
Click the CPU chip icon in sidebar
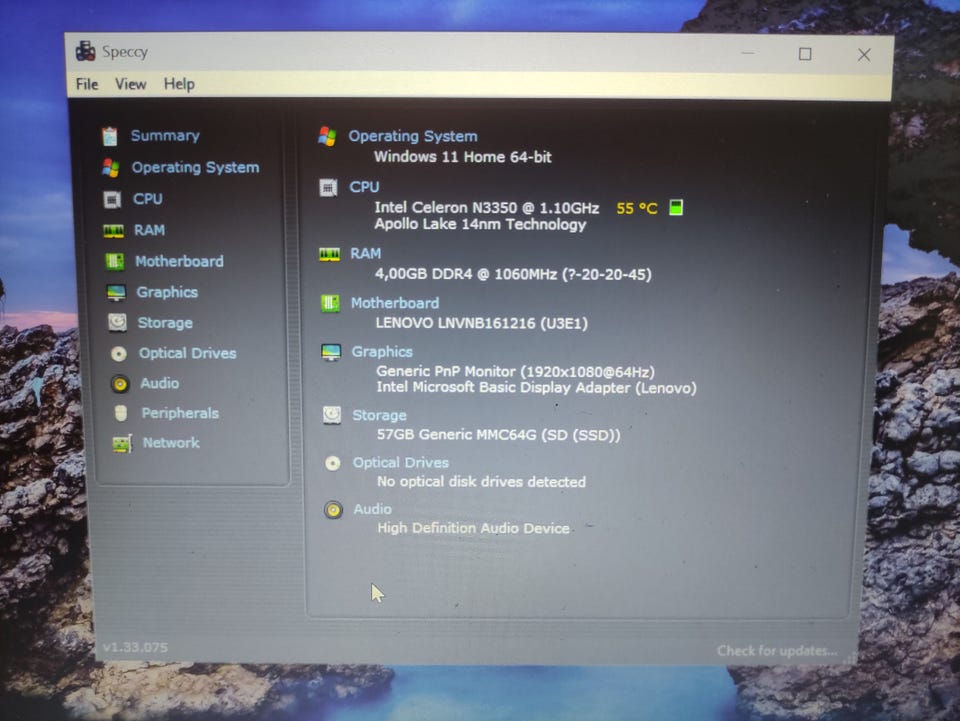[113, 199]
